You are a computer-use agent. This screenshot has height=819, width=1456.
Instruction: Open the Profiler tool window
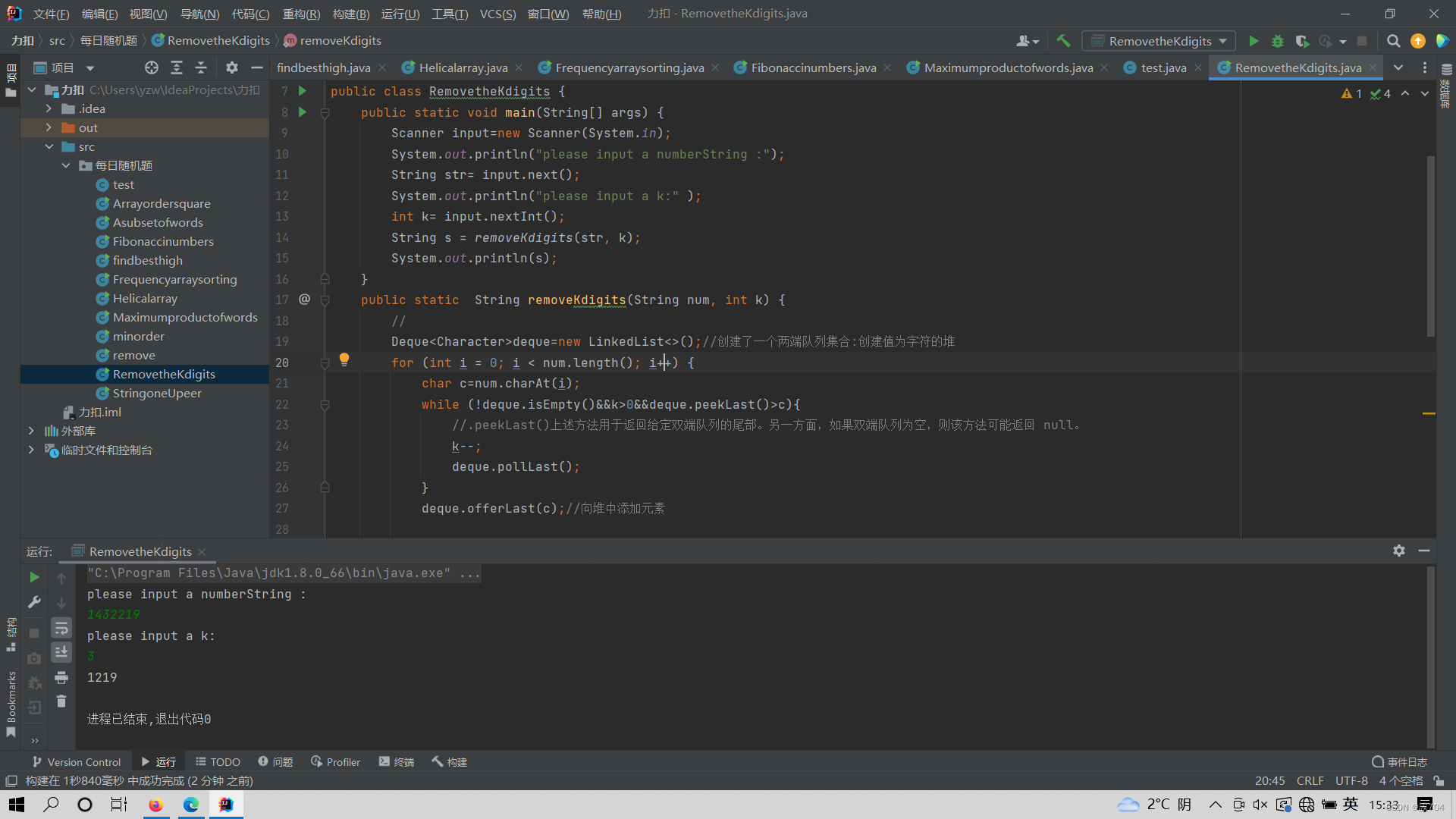coord(335,761)
